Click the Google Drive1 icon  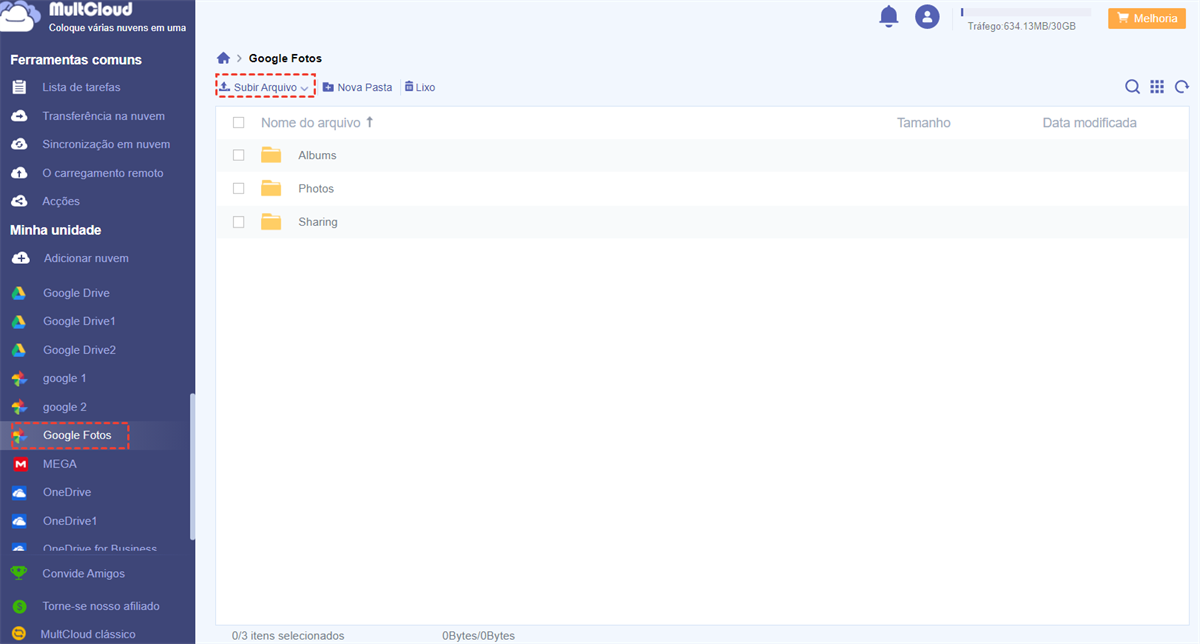(x=18, y=321)
